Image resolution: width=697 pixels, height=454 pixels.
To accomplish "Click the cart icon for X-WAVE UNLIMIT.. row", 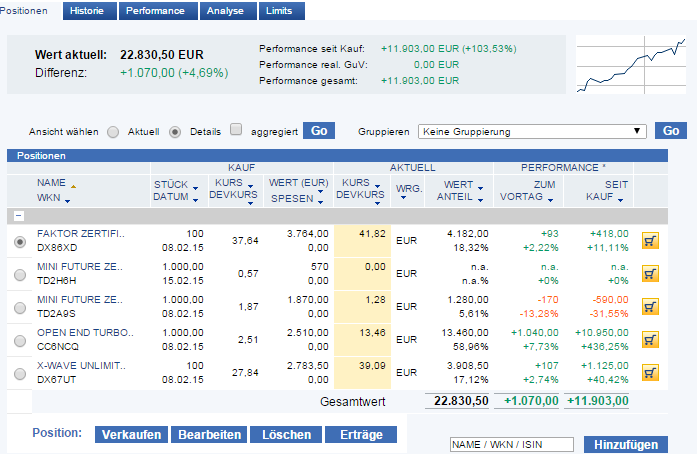I will (650, 373).
